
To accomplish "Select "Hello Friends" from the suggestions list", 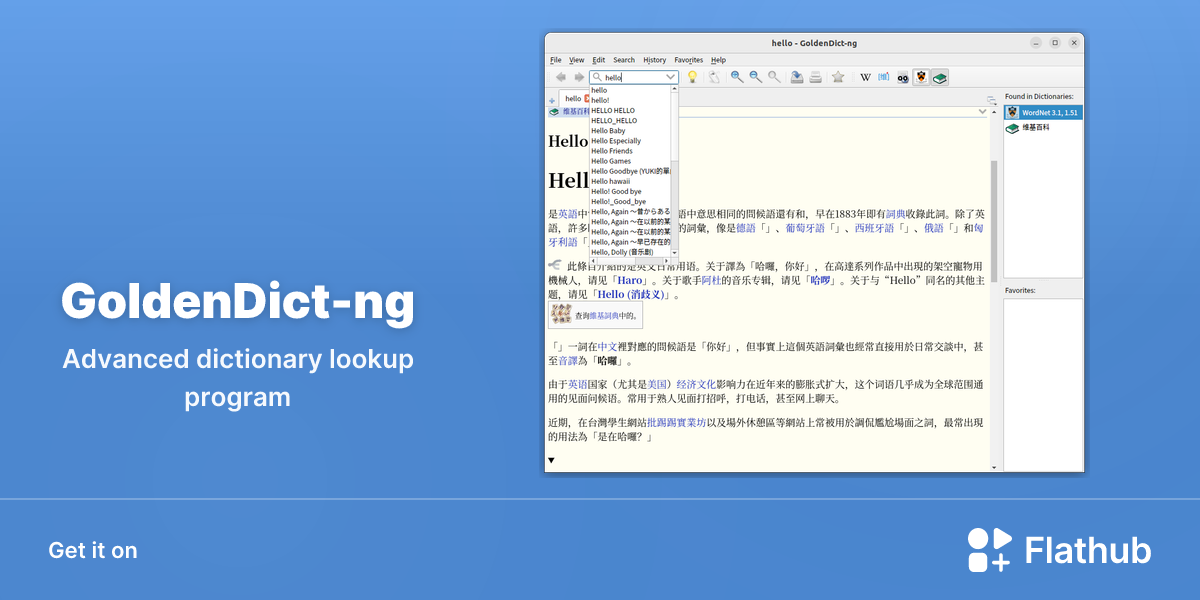I will [612, 151].
